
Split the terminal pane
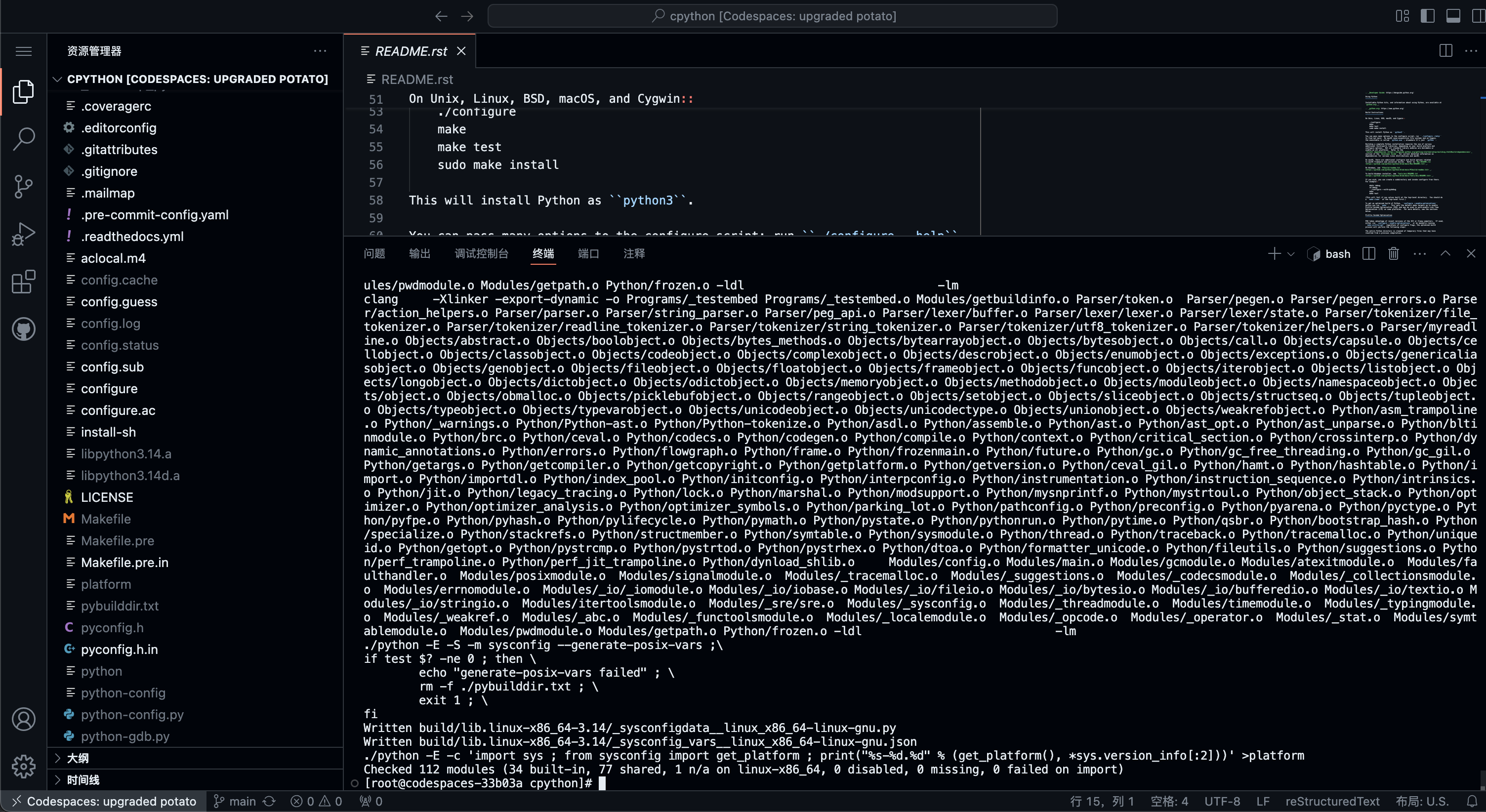pyautogui.click(x=1368, y=254)
